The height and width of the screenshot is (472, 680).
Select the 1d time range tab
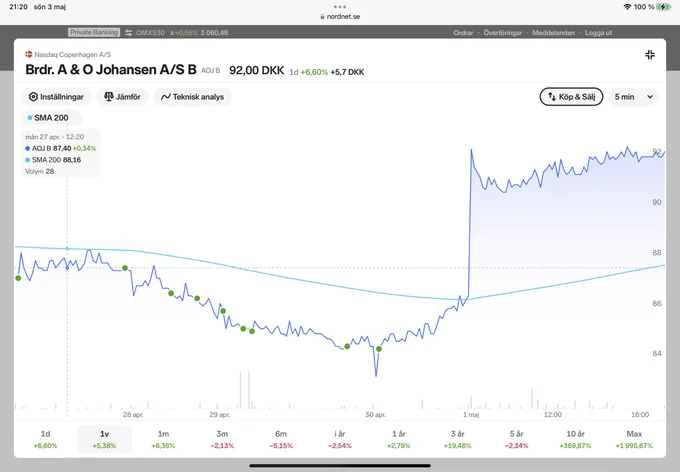click(x=46, y=439)
